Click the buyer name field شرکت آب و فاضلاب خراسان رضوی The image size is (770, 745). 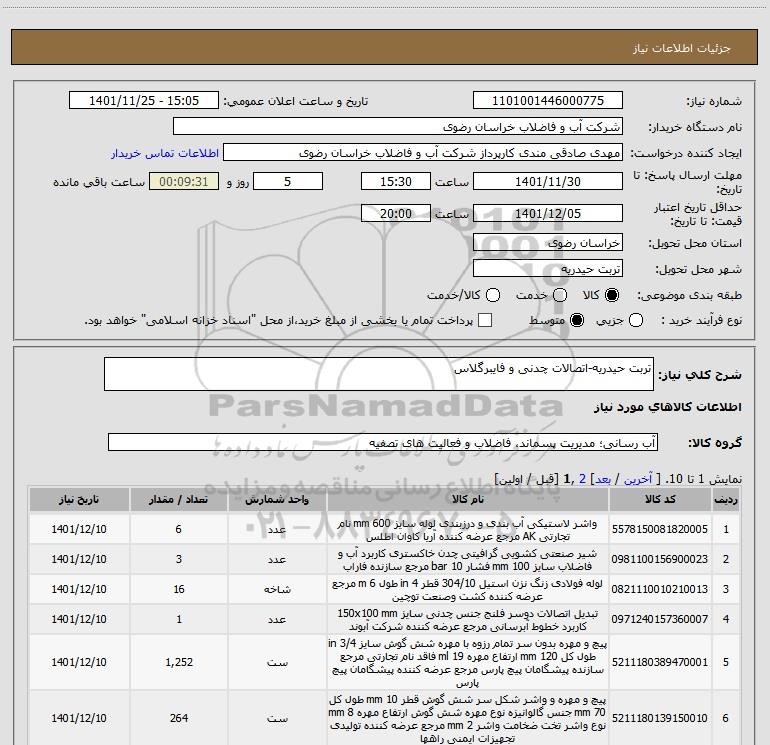(x=398, y=127)
